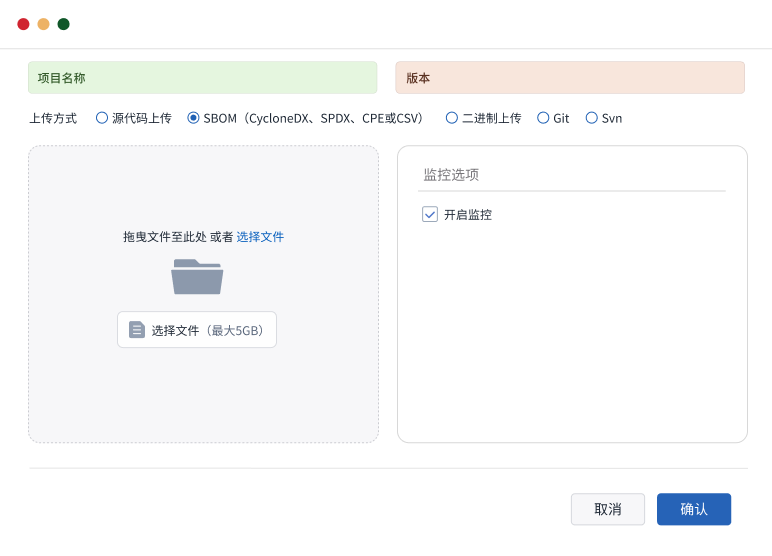Click the 拖曳文件至此处 drop zone text
This screenshot has width=772, height=556.
coord(164,237)
